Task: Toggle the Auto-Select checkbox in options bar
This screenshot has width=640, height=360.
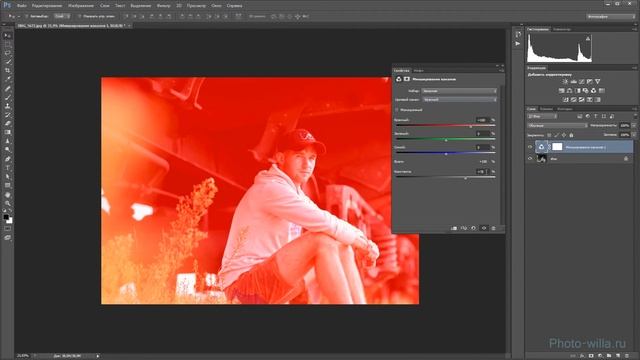Action: (27, 16)
